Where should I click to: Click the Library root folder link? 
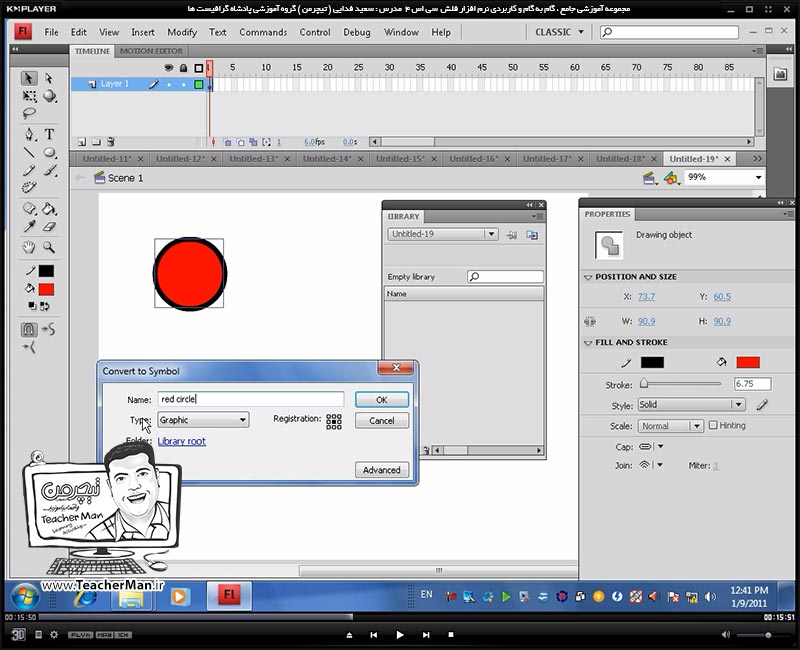(182, 441)
